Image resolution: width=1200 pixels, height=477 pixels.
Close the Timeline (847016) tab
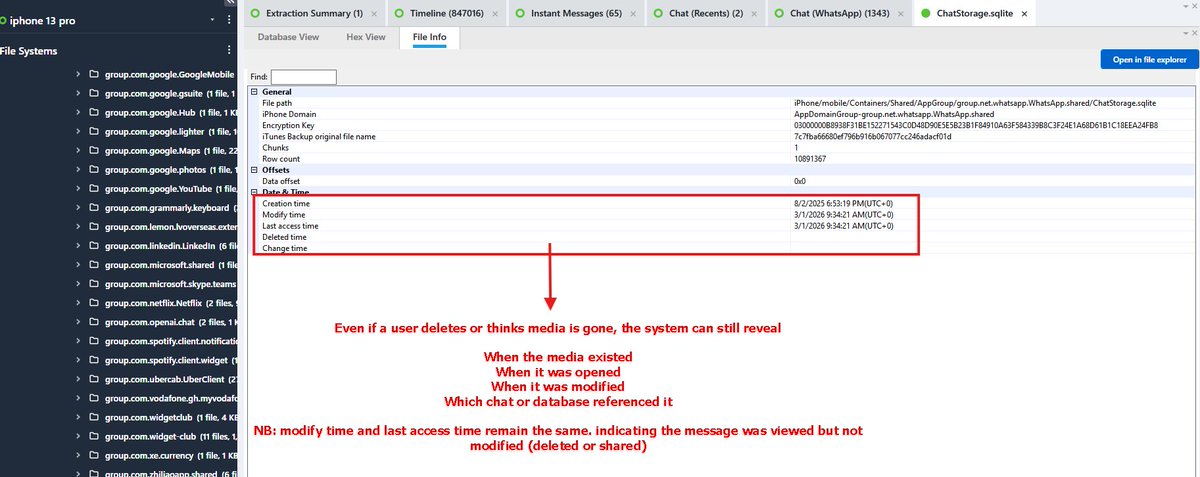pos(496,14)
